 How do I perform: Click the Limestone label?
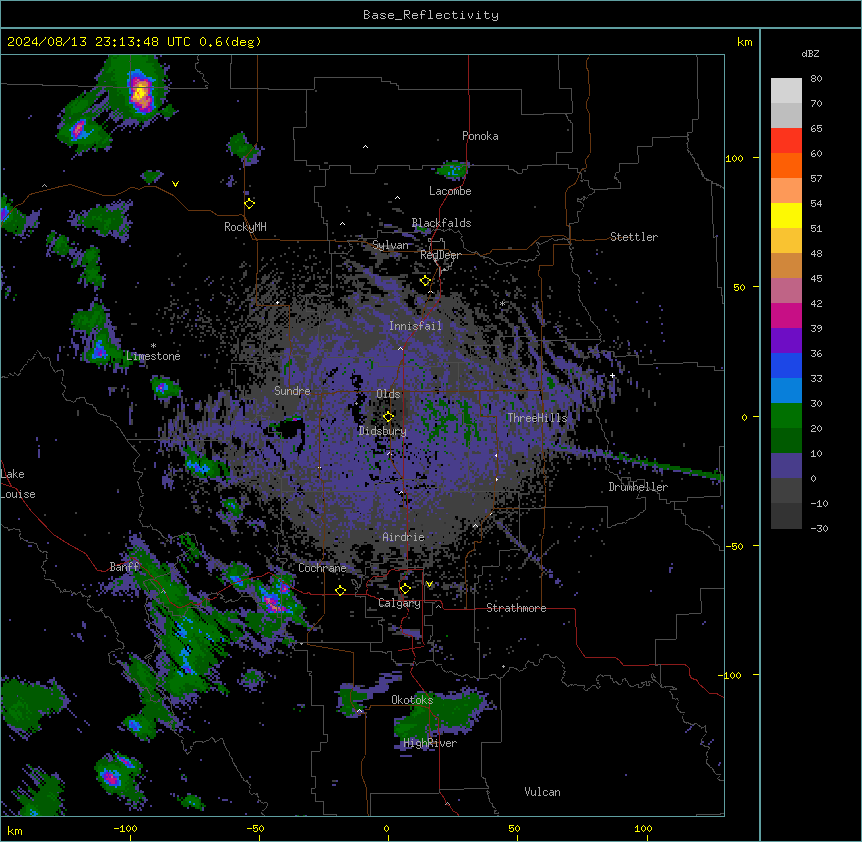[153, 356]
